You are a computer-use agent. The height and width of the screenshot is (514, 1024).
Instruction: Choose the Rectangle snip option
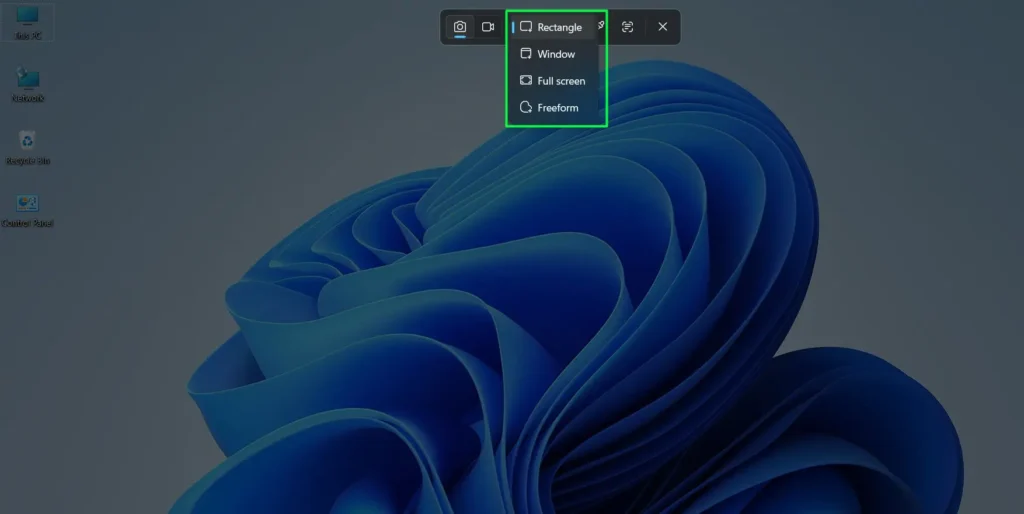point(552,27)
